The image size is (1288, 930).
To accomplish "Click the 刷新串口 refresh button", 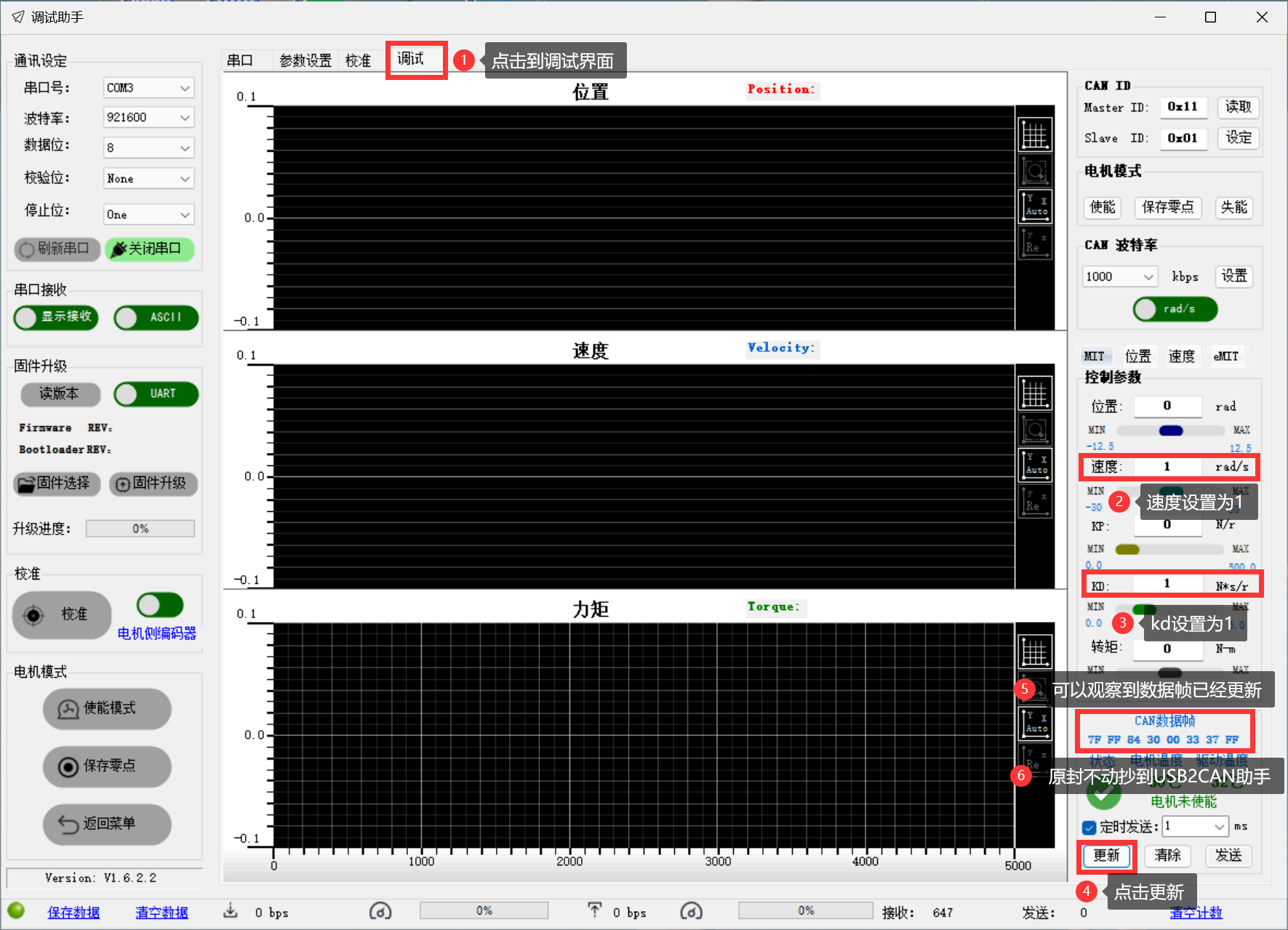I will click(56, 249).
